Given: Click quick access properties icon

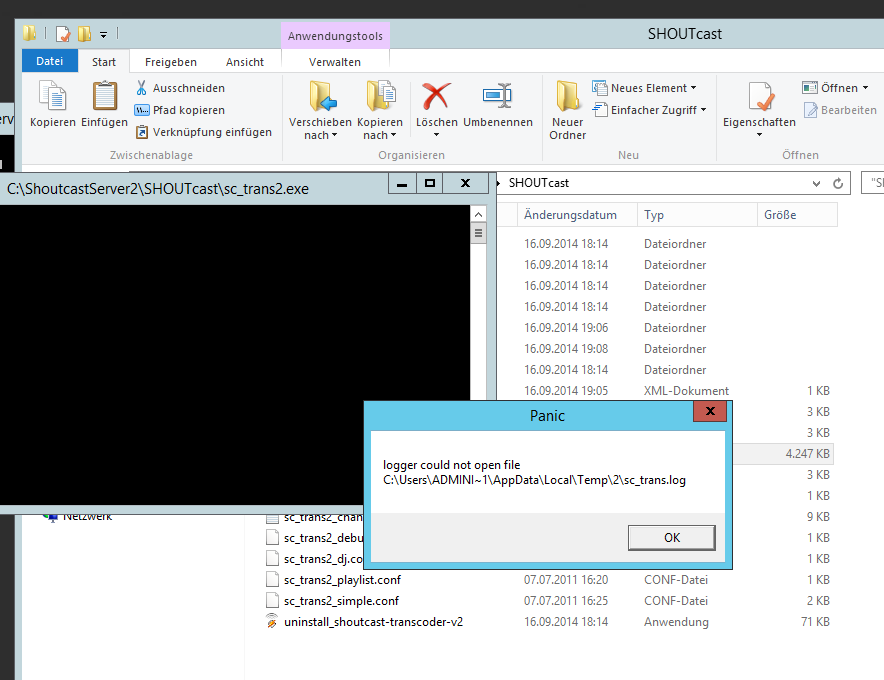Looking at the screenshot, I should (63, 34).
